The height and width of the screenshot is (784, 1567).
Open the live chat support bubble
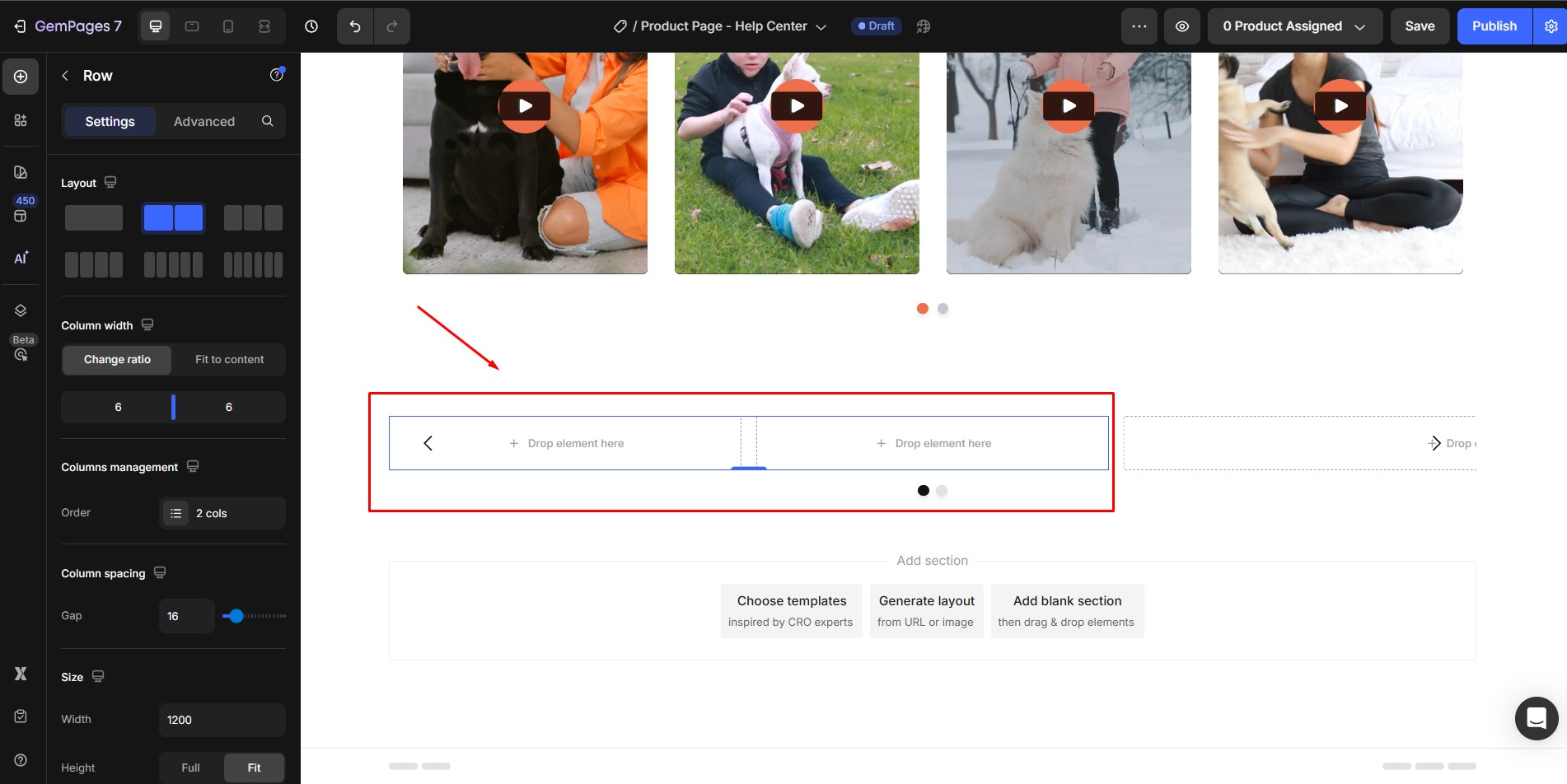point(1536,718)
